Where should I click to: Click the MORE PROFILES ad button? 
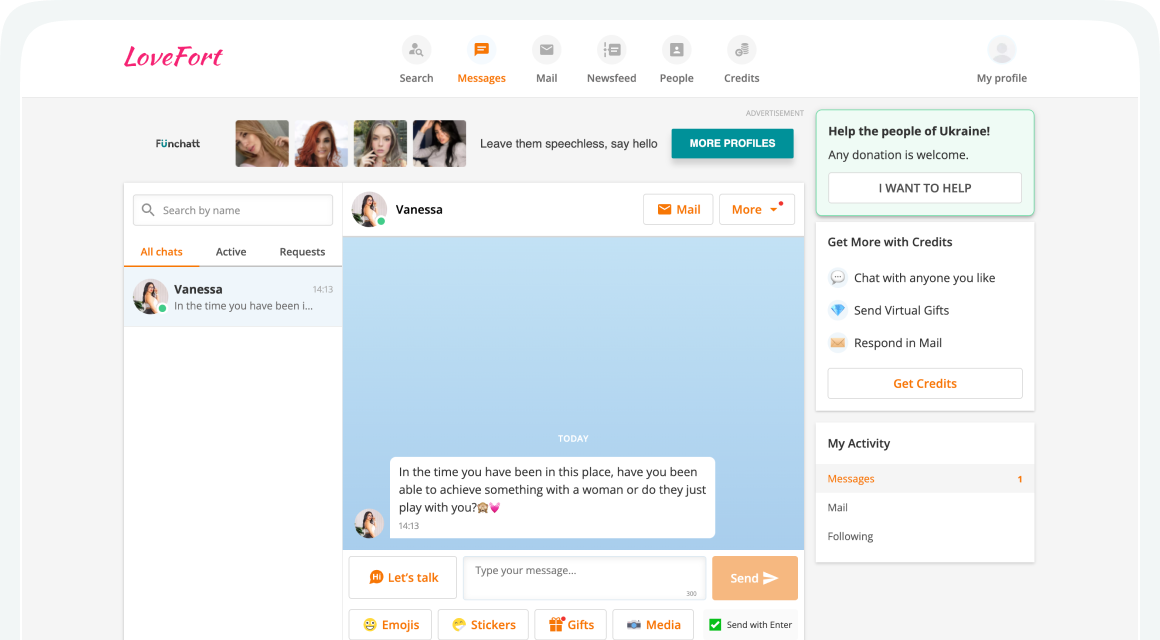tap(732, 143)
